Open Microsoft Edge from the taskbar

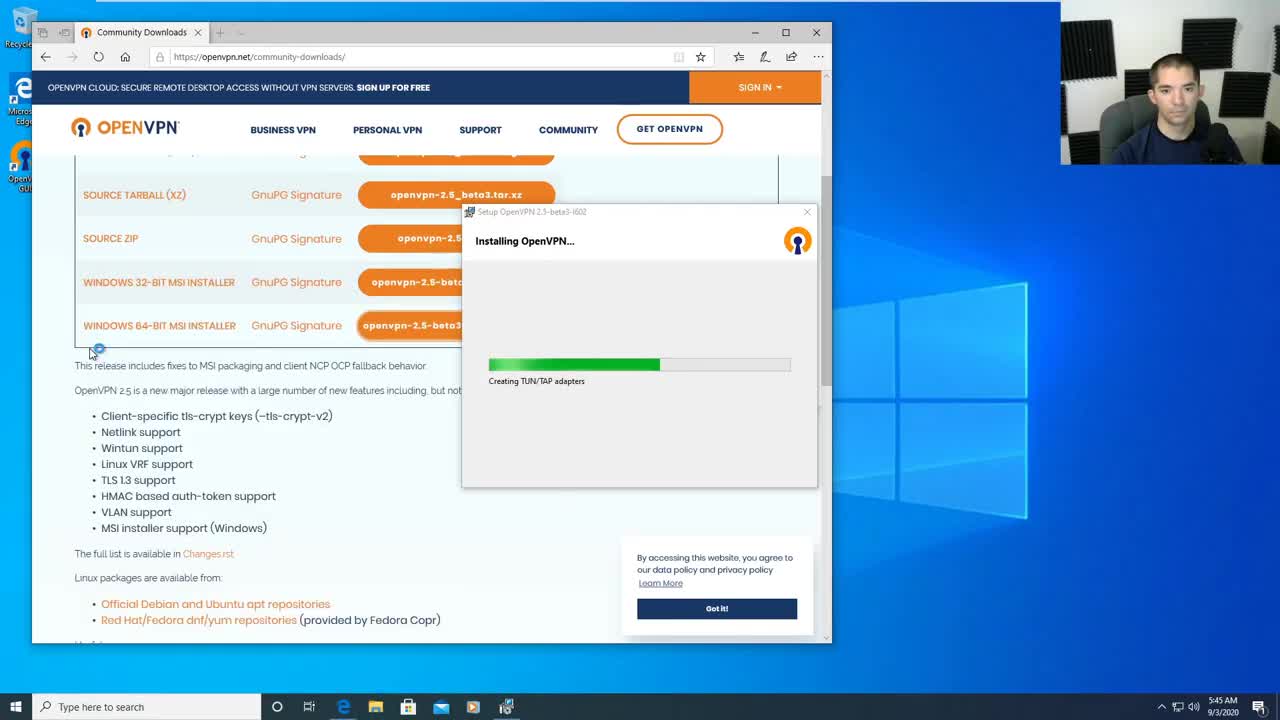tap(343, 707)
